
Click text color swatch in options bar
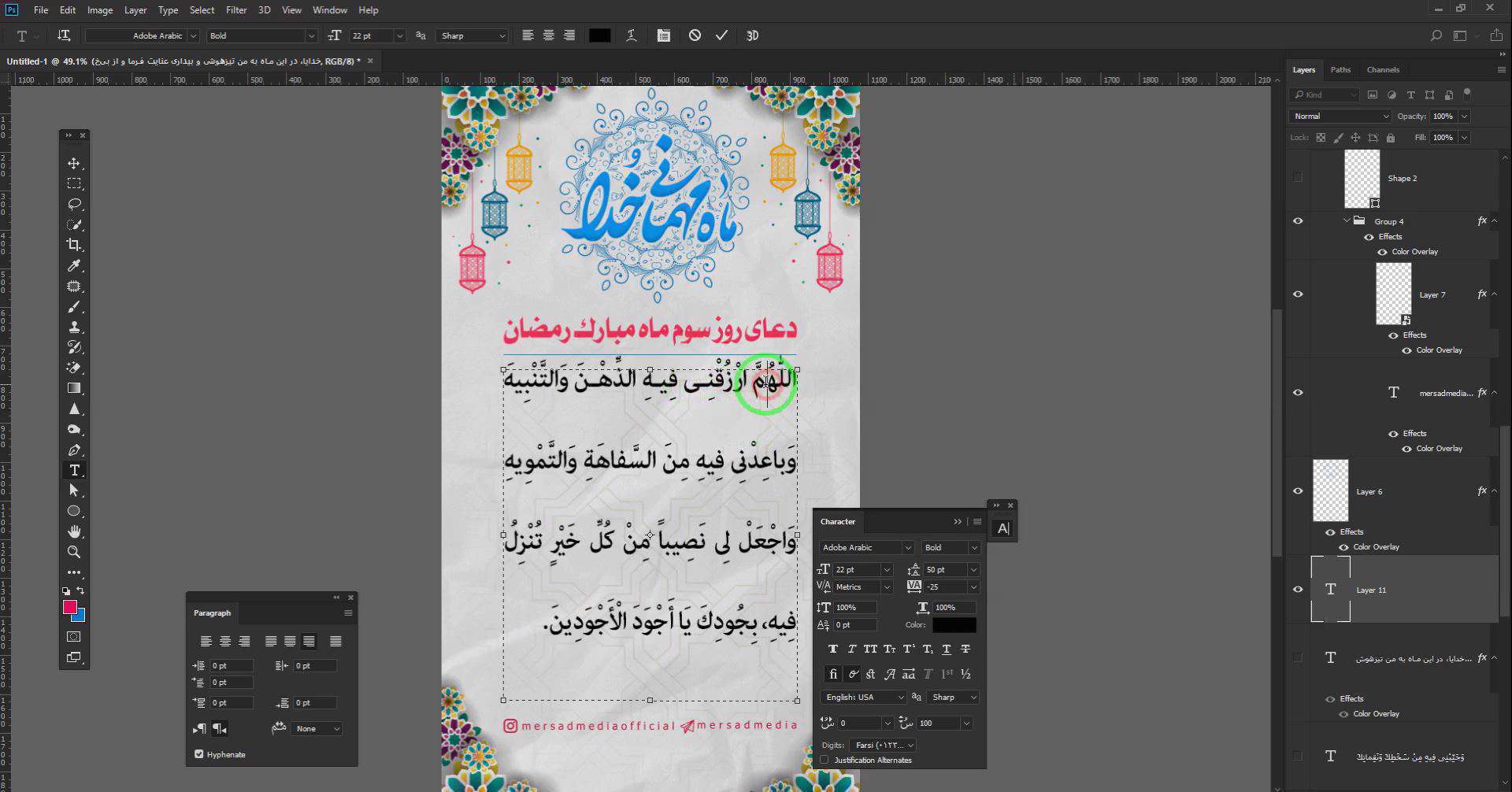tap(600, 35)
